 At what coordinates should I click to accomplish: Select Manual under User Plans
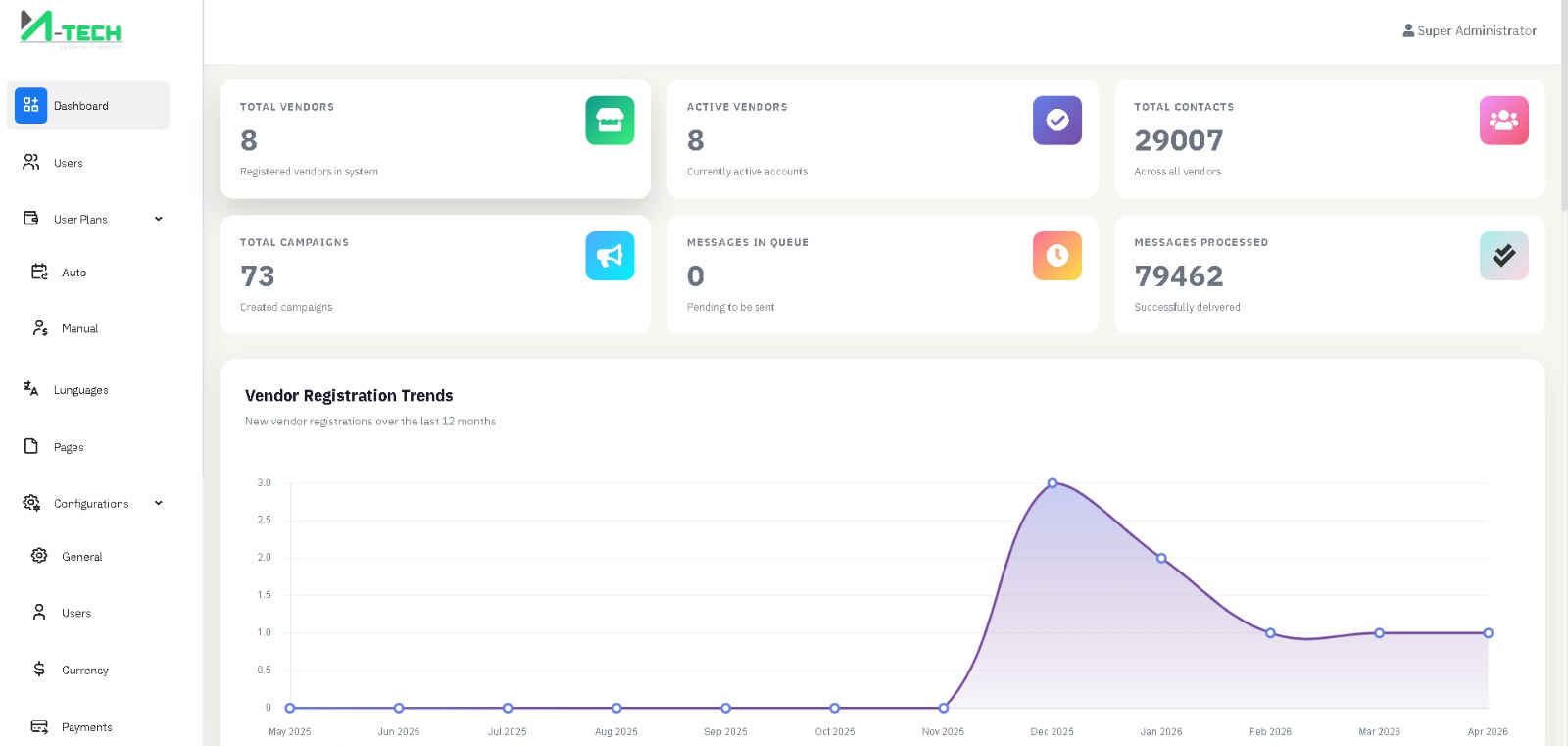point(79,329)
